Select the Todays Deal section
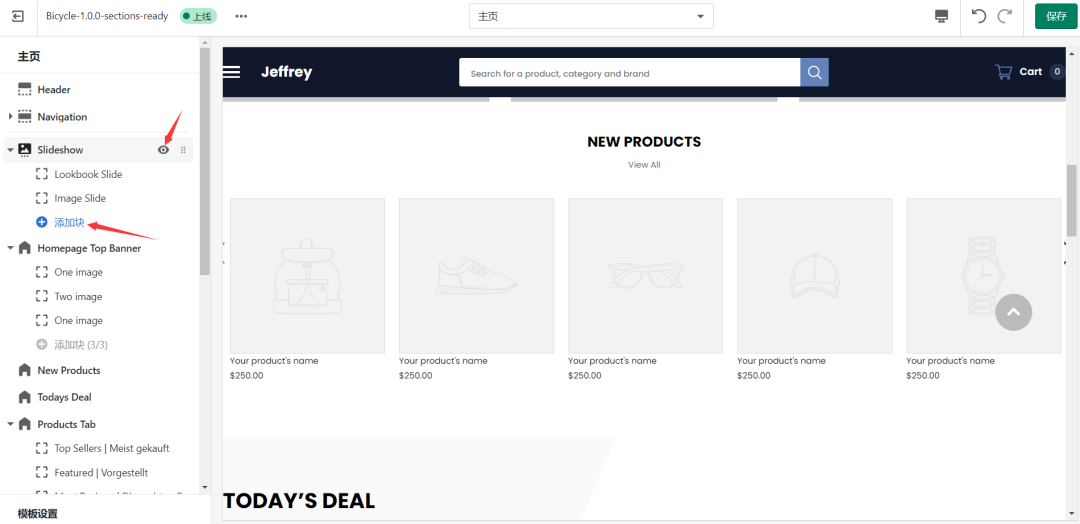 pyautogui.click(x=64, y=397)
